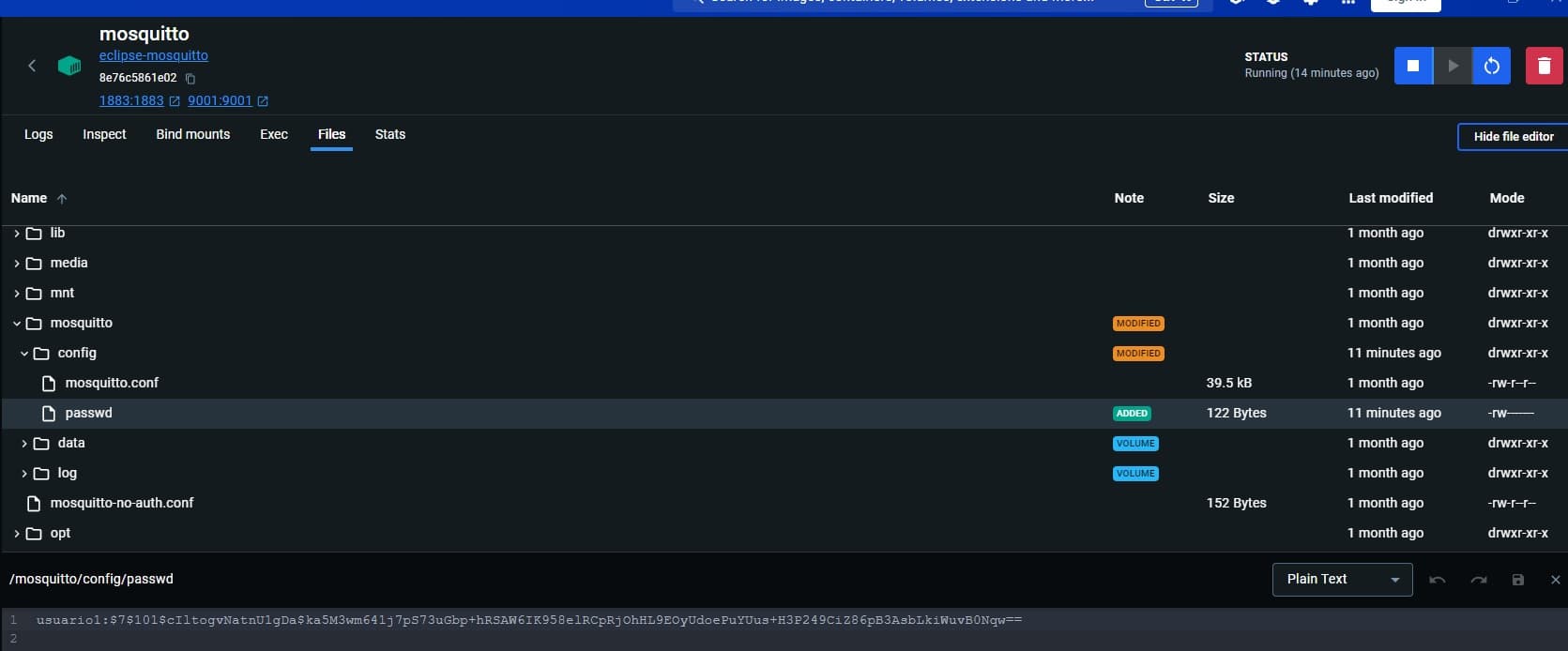Save the passwd file with disk icon

click(1518, 580)
